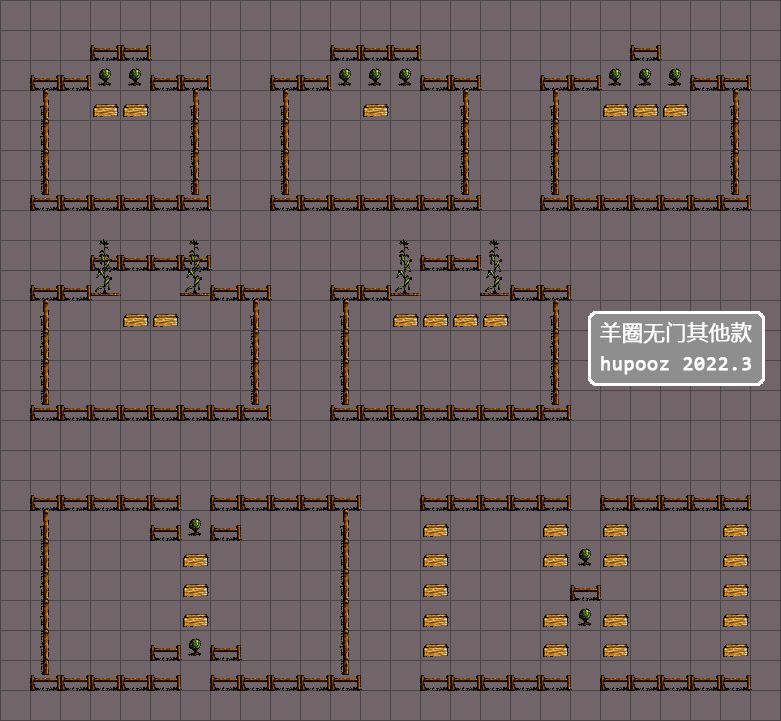Screen dimensions: 781x721
Task: Click the upper bush between fences in bottom-left pen
Action: (x=195, y=527)
